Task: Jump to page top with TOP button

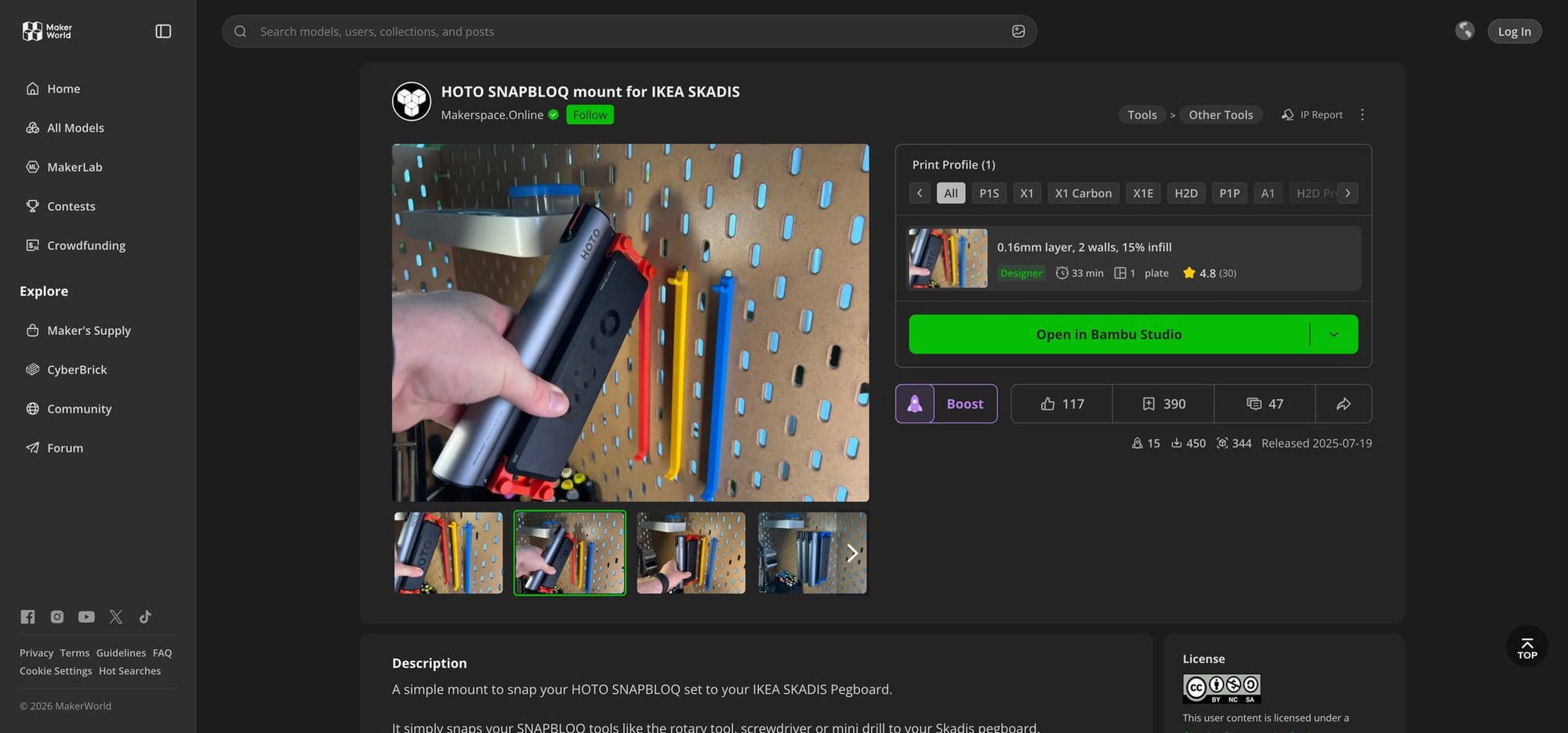Action: 1526,647
